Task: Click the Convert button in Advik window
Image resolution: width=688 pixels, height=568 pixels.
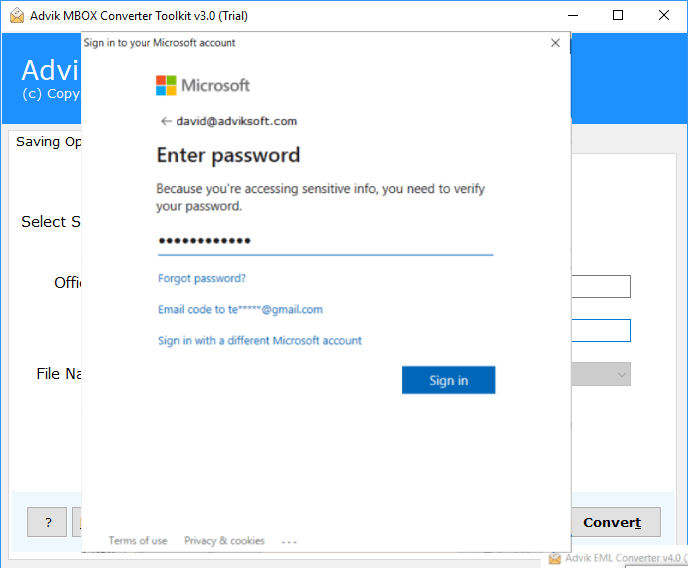Action: (616, 522)
